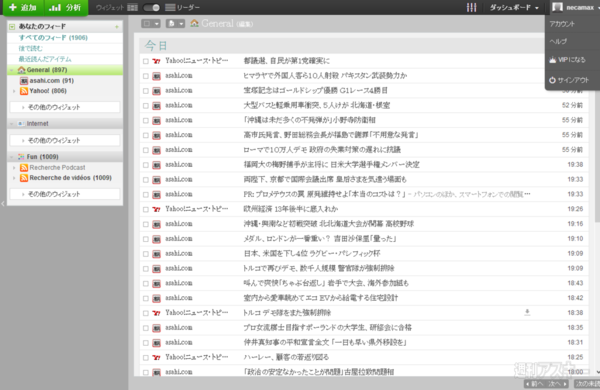This screenshot has width=600, height=390.
Task: Click the RSS icon of Yahoo! (806)
Action: [x=24, y=91]
